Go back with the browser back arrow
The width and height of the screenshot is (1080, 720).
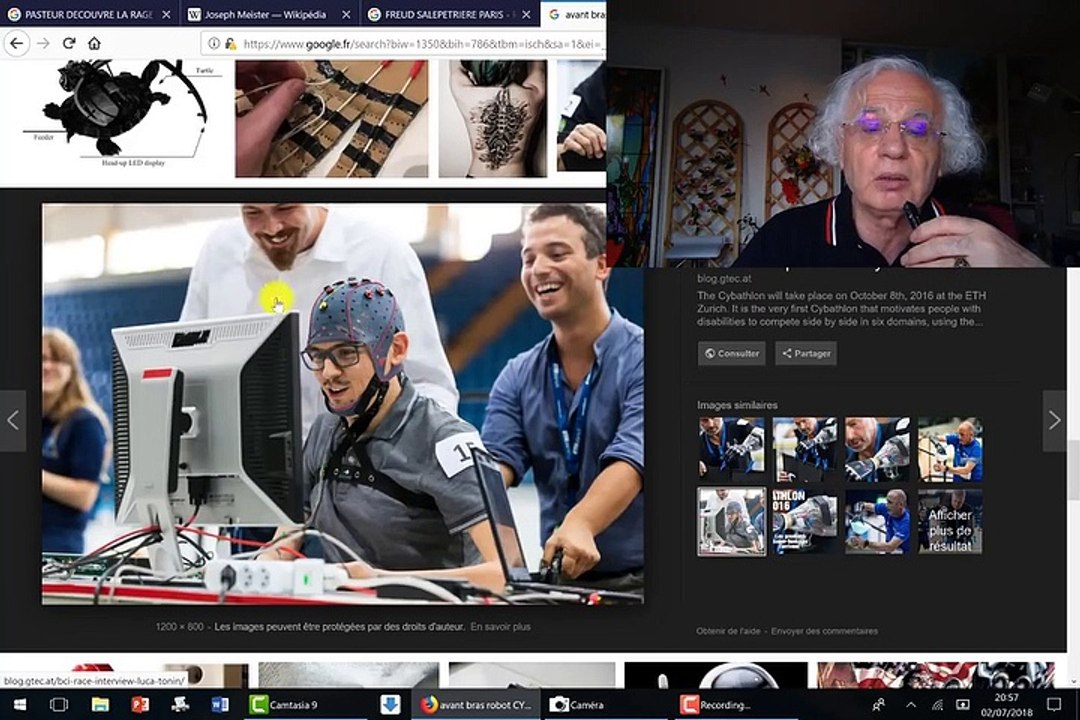click(16, 43)
